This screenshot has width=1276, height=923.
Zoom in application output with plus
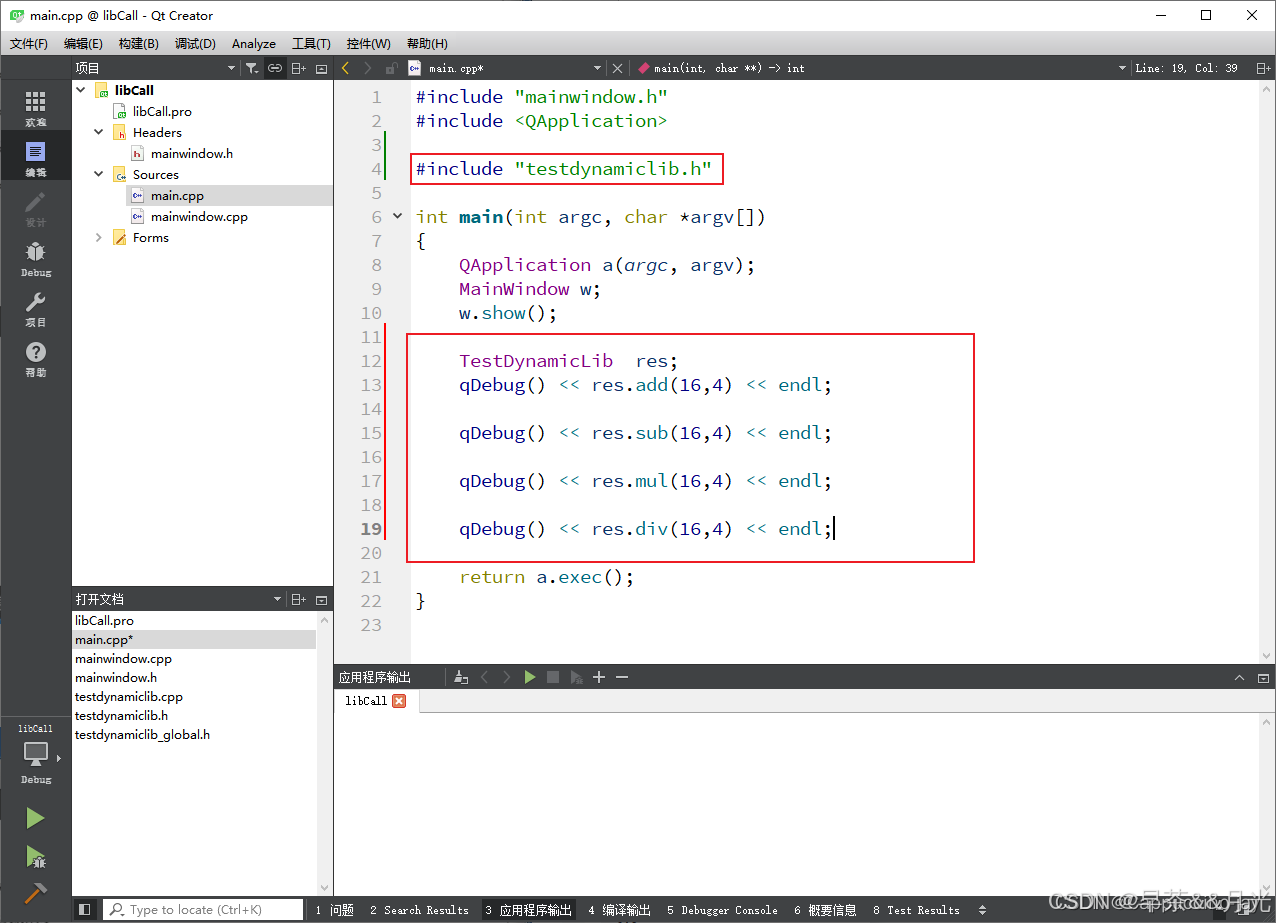point(599,677)
